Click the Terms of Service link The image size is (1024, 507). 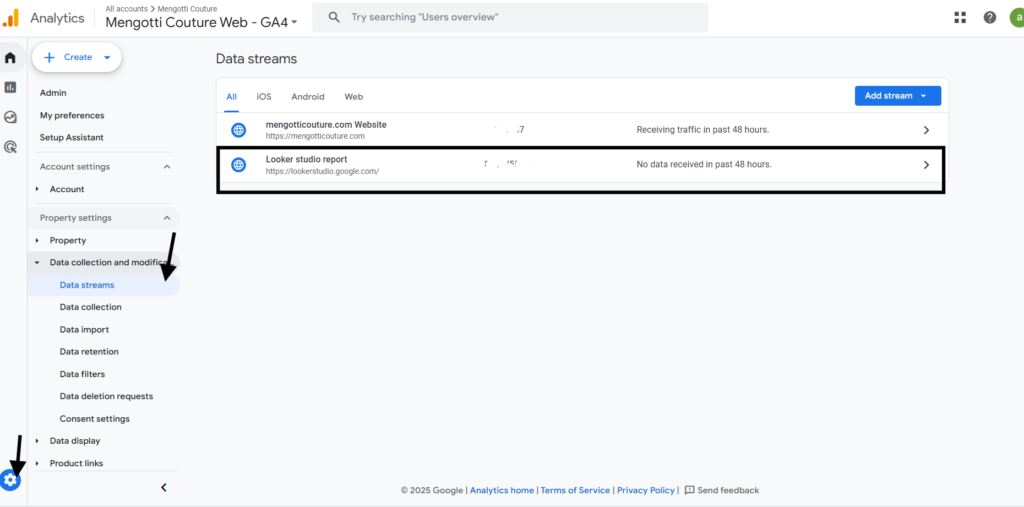click(x=575, y=490)
